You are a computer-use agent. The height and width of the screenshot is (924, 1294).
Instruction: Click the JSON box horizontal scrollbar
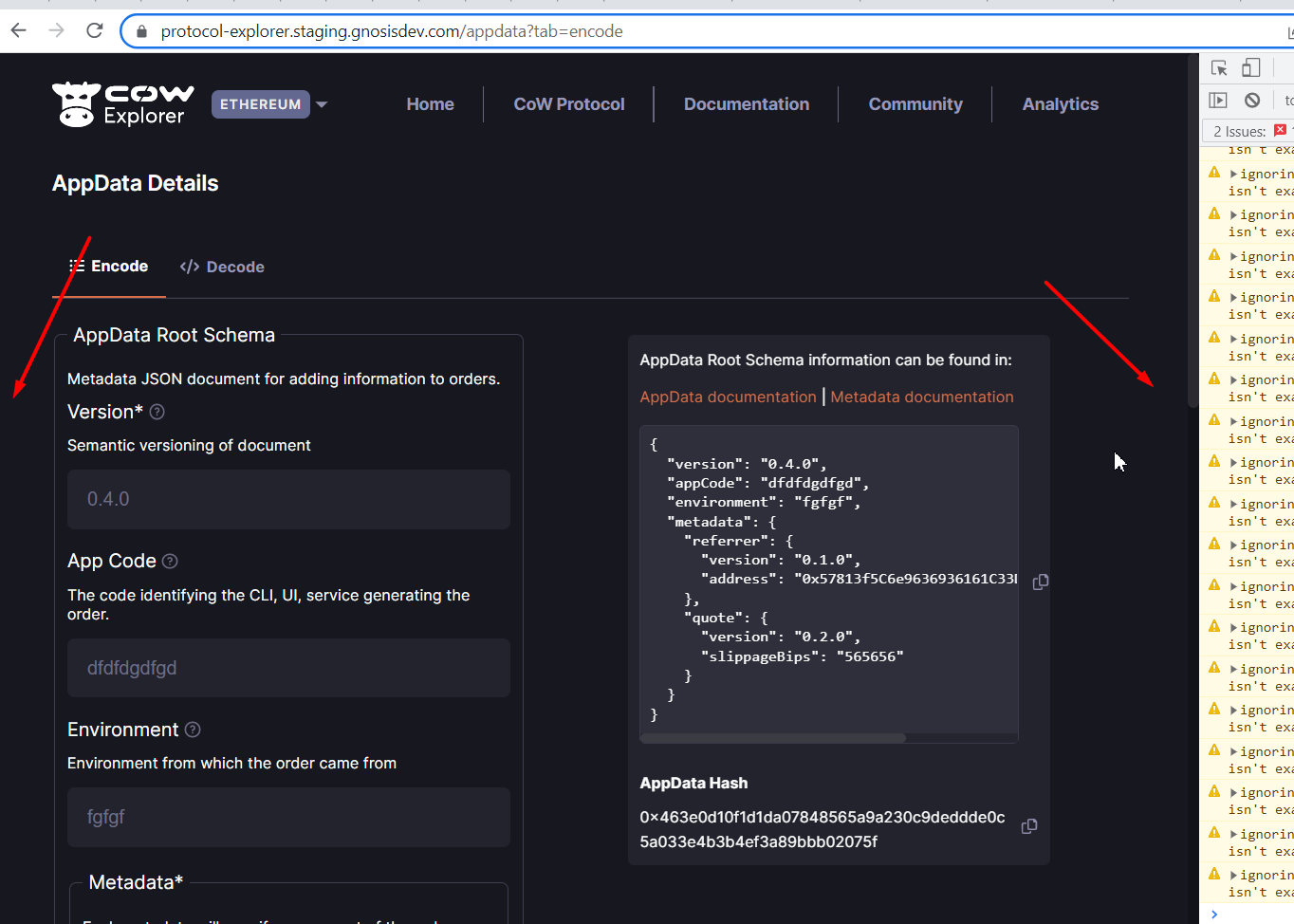(773, 738)
